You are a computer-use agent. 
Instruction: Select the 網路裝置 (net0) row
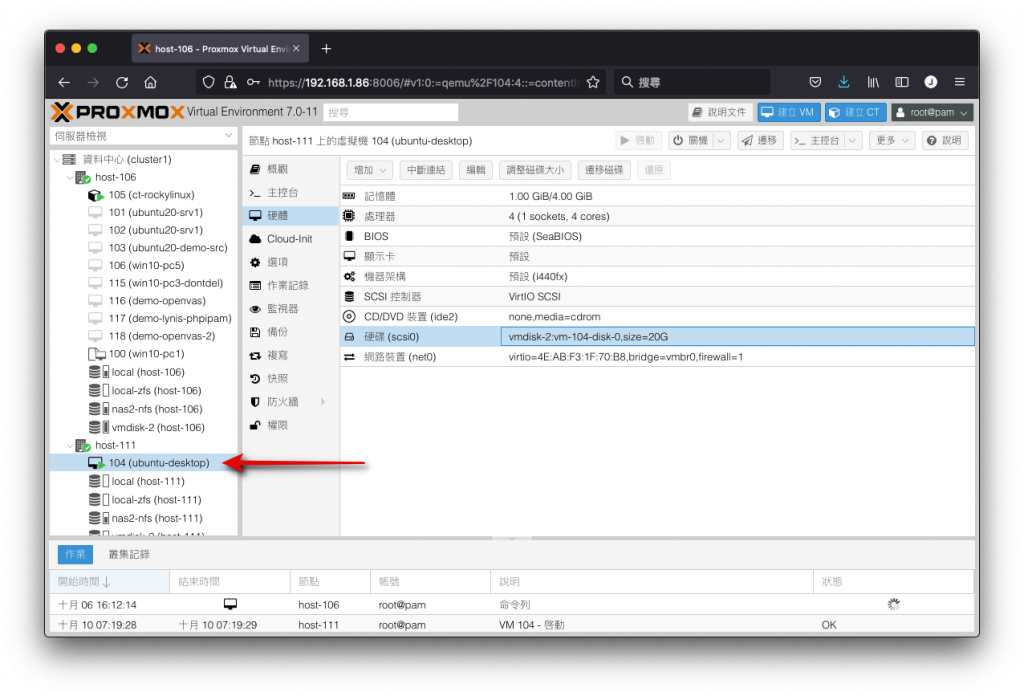pos(658,357)
